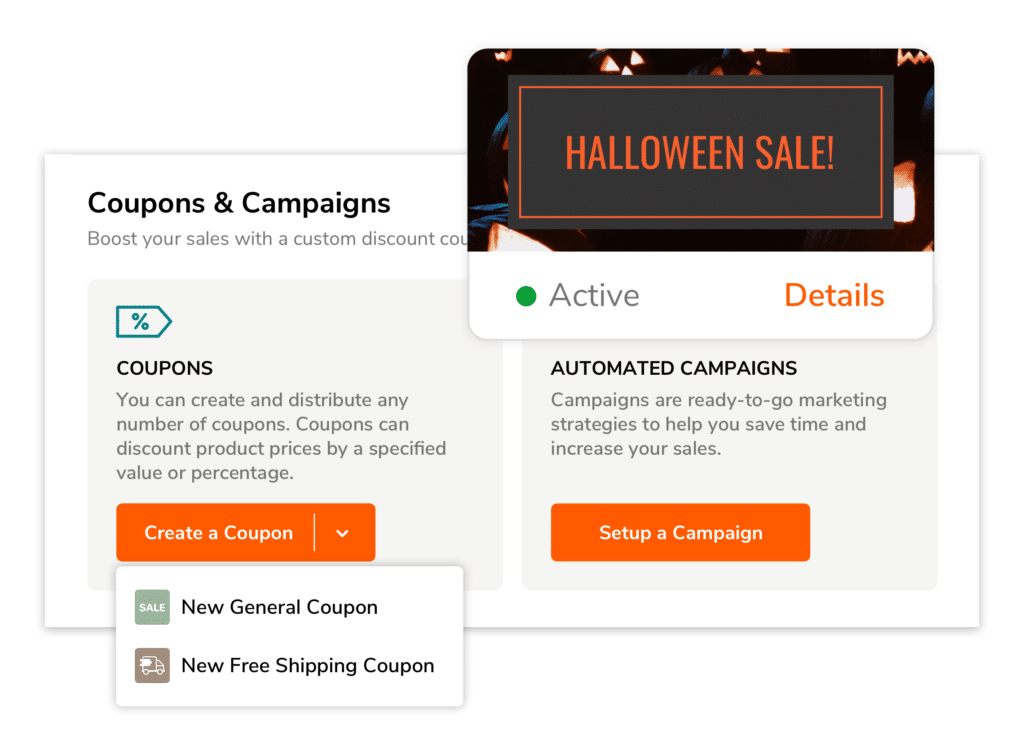
Task: Open Details for the Halloween campaign
Action: [x=834, y=295]
